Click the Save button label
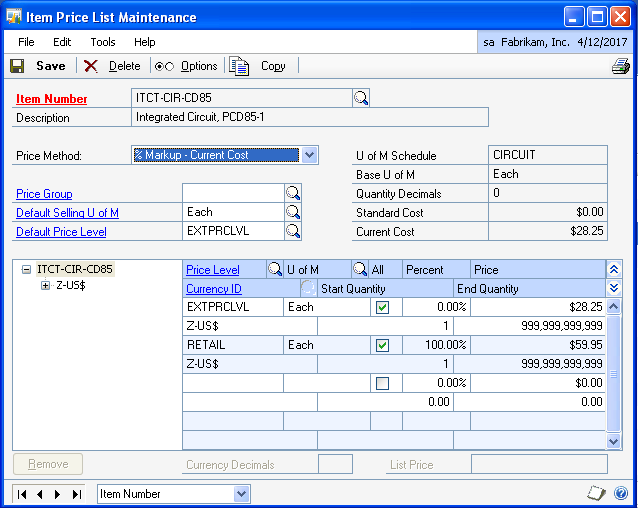Screen dimensions: 638x508 [x=51, y=66]
